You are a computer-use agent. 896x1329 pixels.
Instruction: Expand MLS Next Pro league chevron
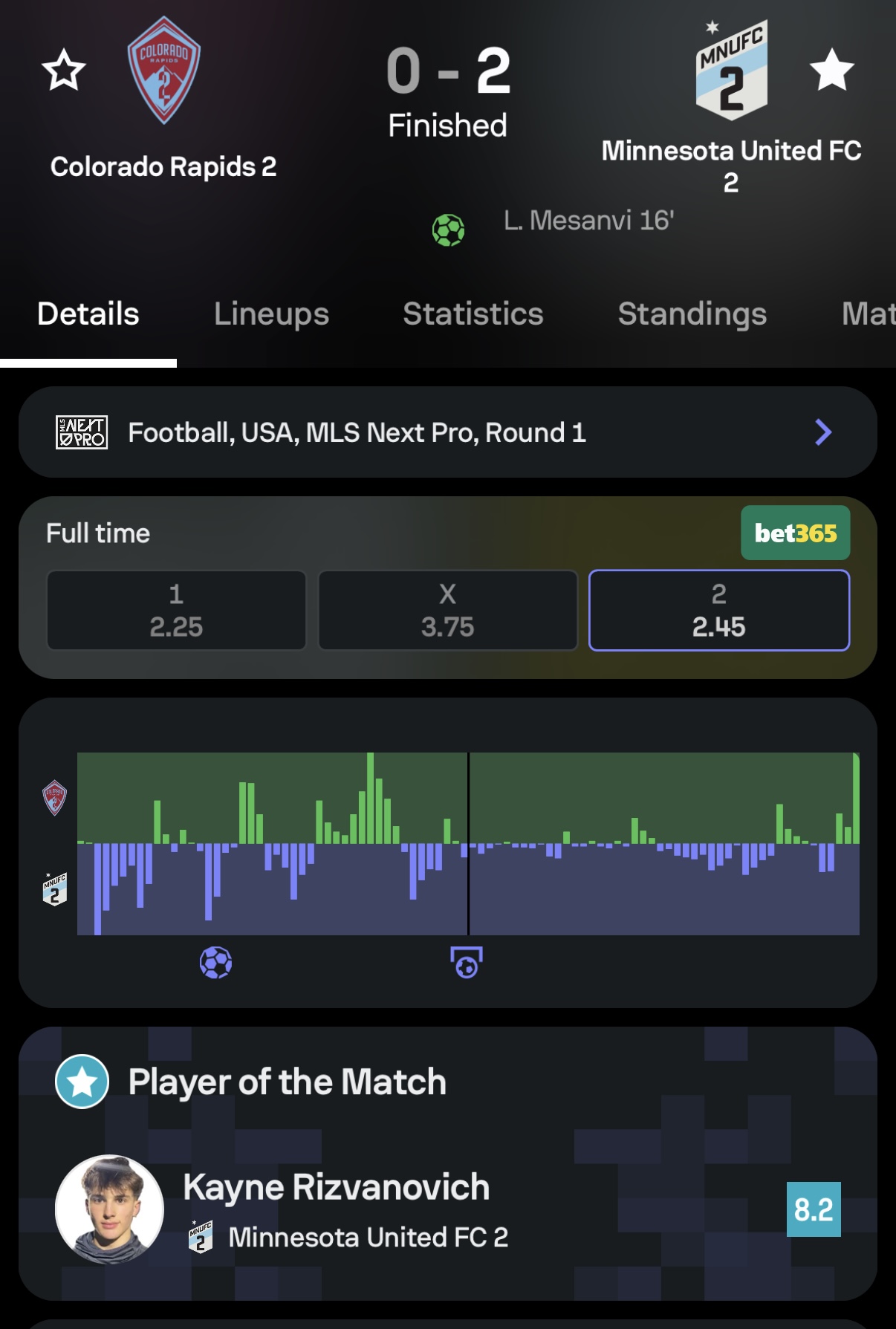[823, 432]
